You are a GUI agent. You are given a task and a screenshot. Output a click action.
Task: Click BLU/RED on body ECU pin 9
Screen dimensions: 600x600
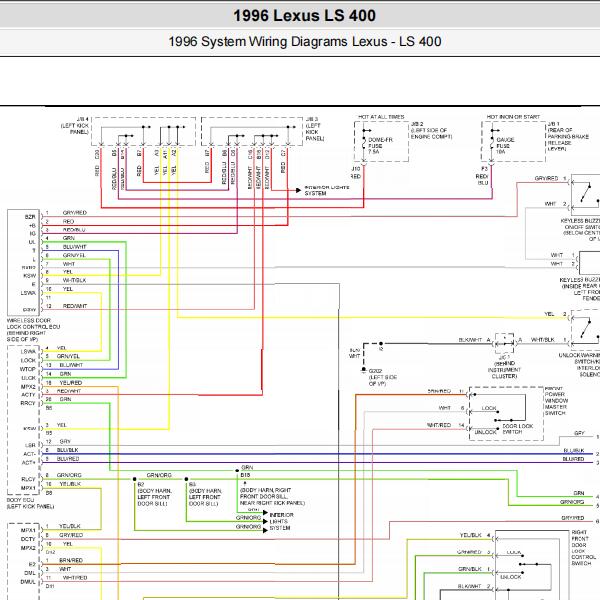[68, 458]
